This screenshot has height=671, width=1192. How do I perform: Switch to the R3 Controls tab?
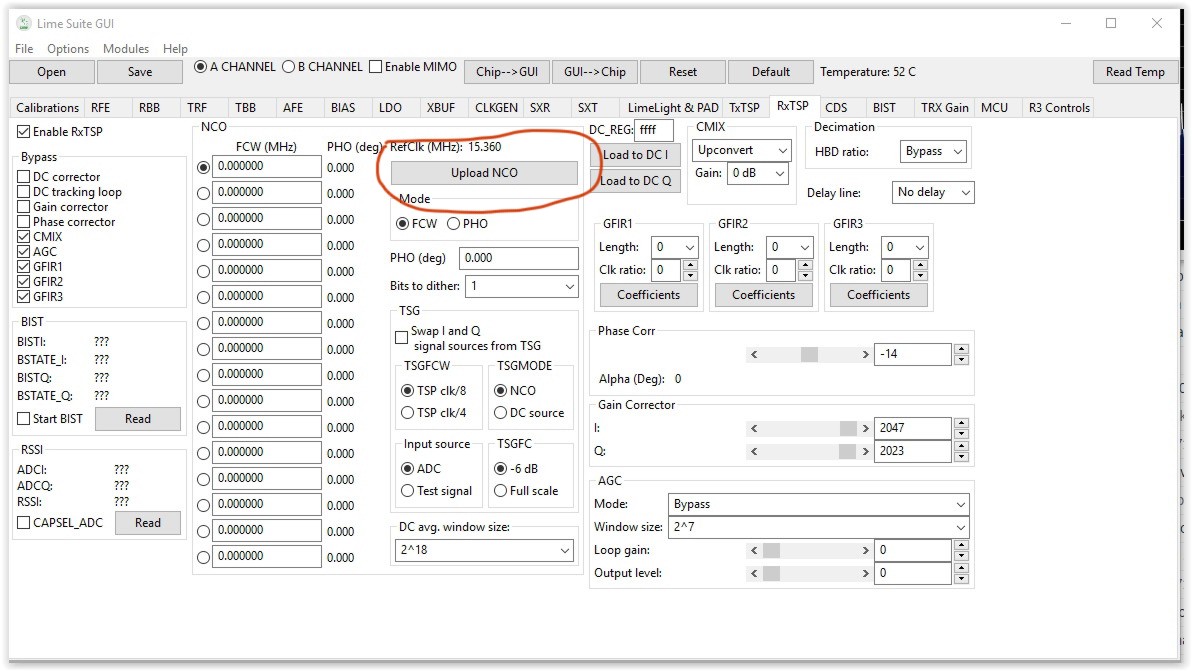(1059, 108)
